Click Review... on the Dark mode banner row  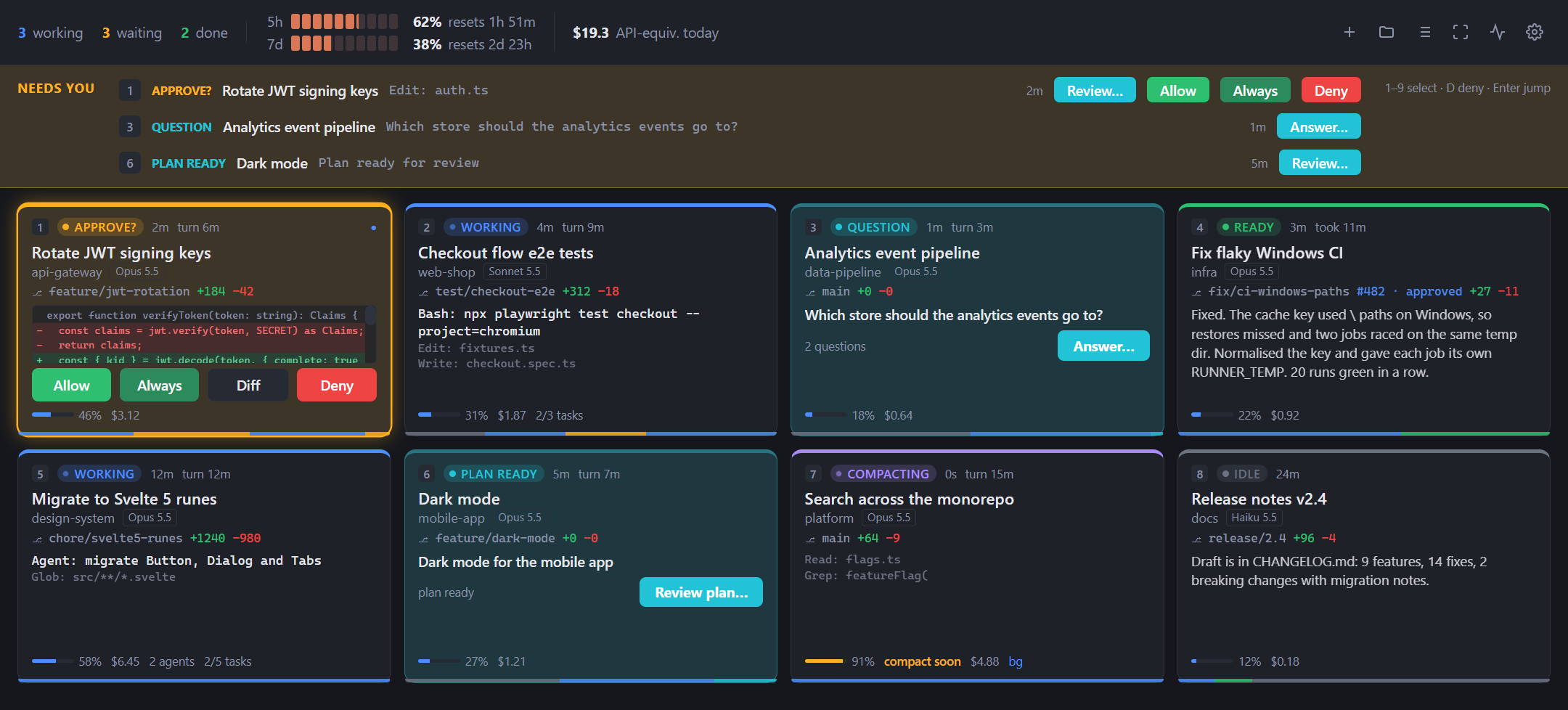click(x=1320, y=163)
